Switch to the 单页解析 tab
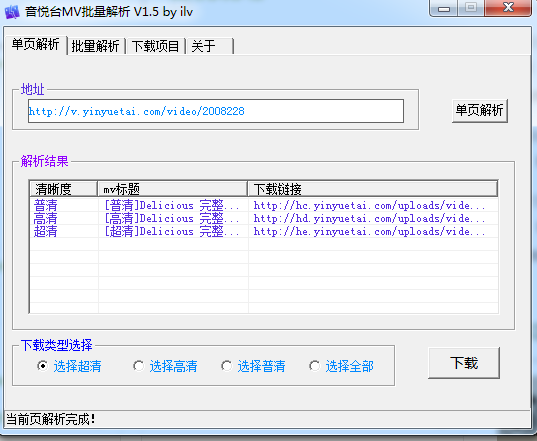Image resolution: width=537 pixels, height=441 pixels. tap(36, 45)
